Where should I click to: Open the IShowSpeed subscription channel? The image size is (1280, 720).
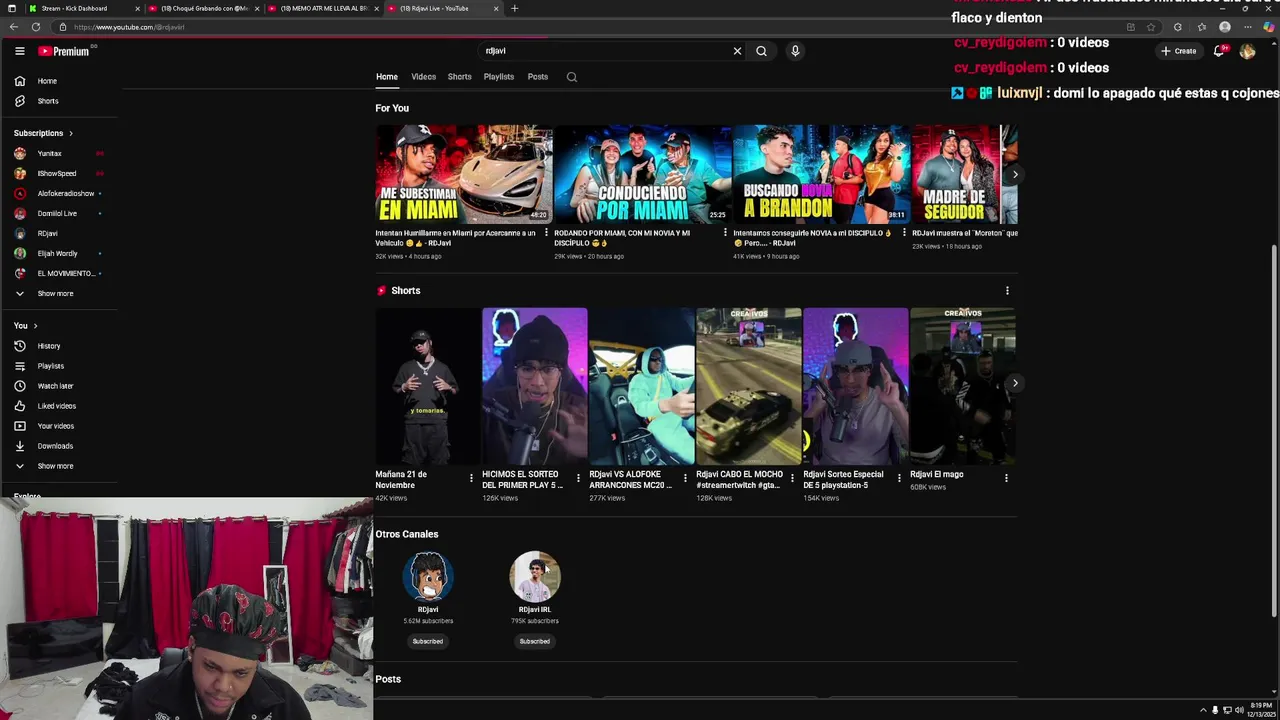coord(60,174)
